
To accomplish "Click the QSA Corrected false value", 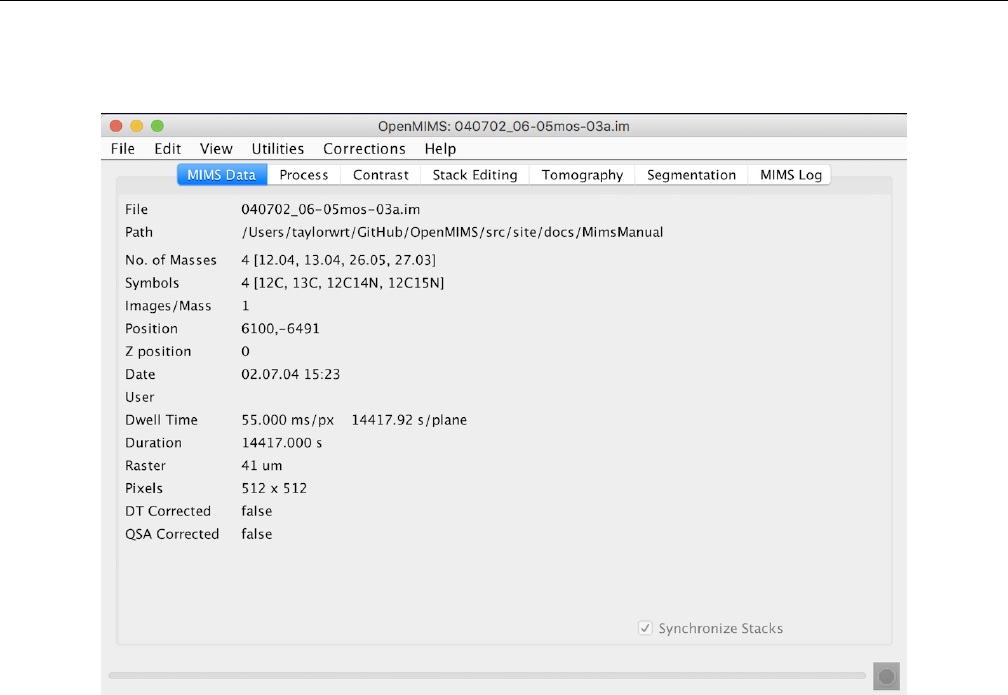I will pos(256,534).
